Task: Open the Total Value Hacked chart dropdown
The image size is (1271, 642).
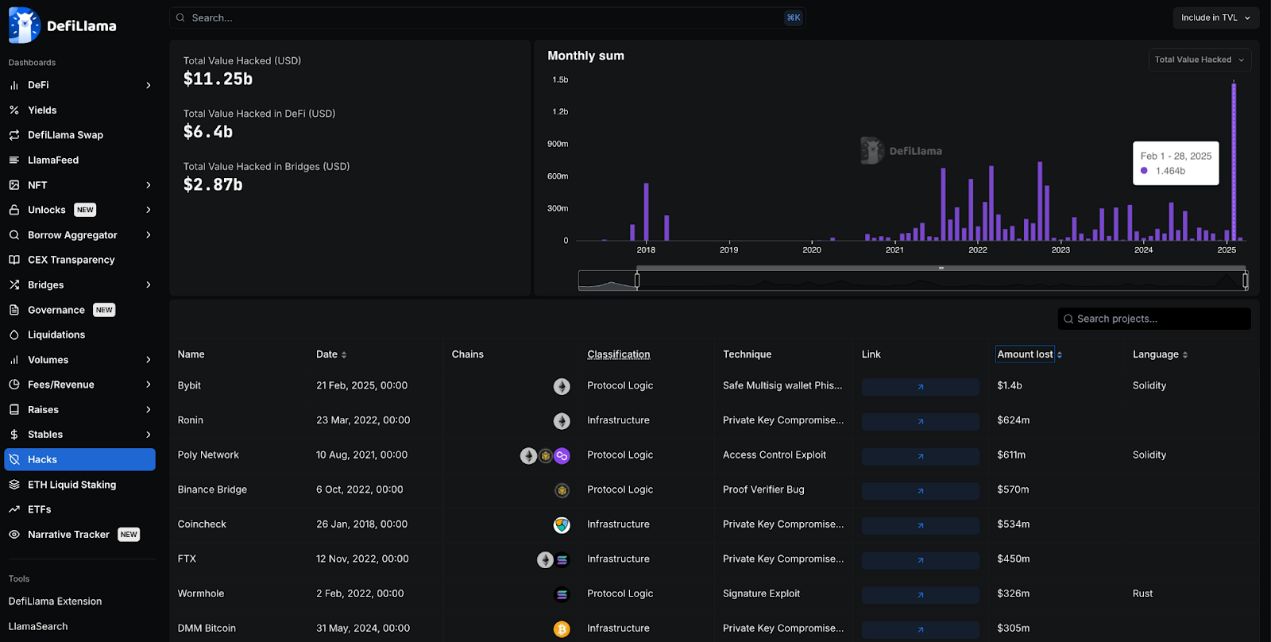Action: click(x=1199, y=60)
